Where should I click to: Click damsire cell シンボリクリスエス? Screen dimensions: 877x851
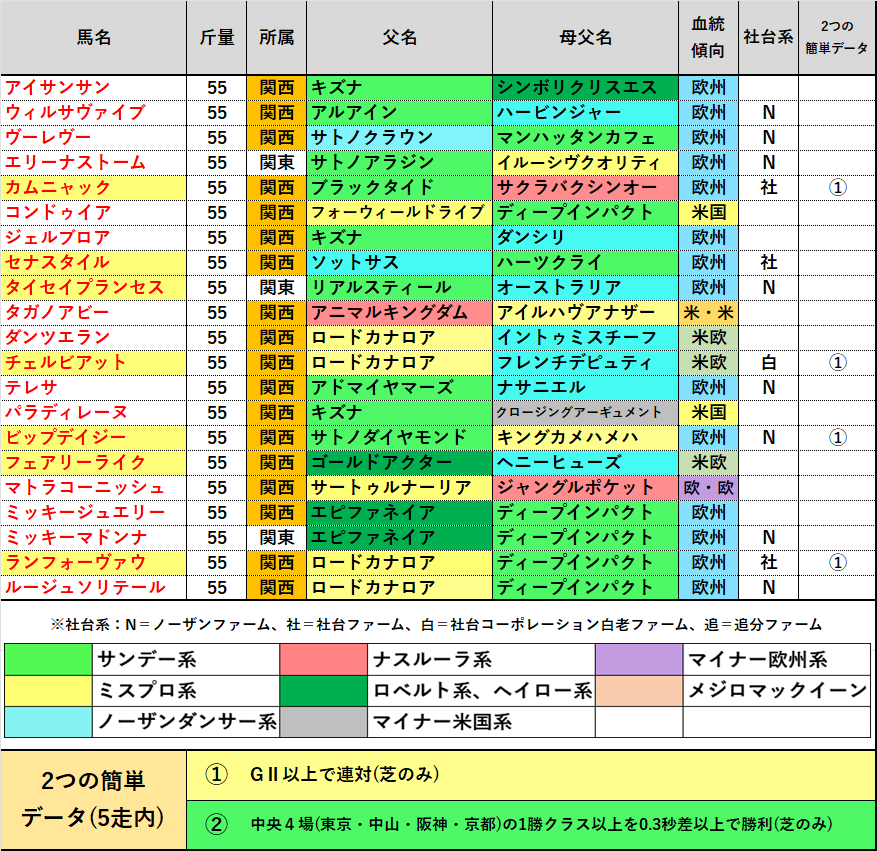pos(586,88)
